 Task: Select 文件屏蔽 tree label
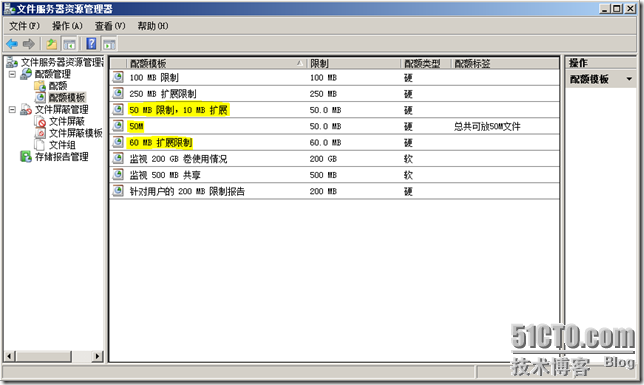pos(67,122)
